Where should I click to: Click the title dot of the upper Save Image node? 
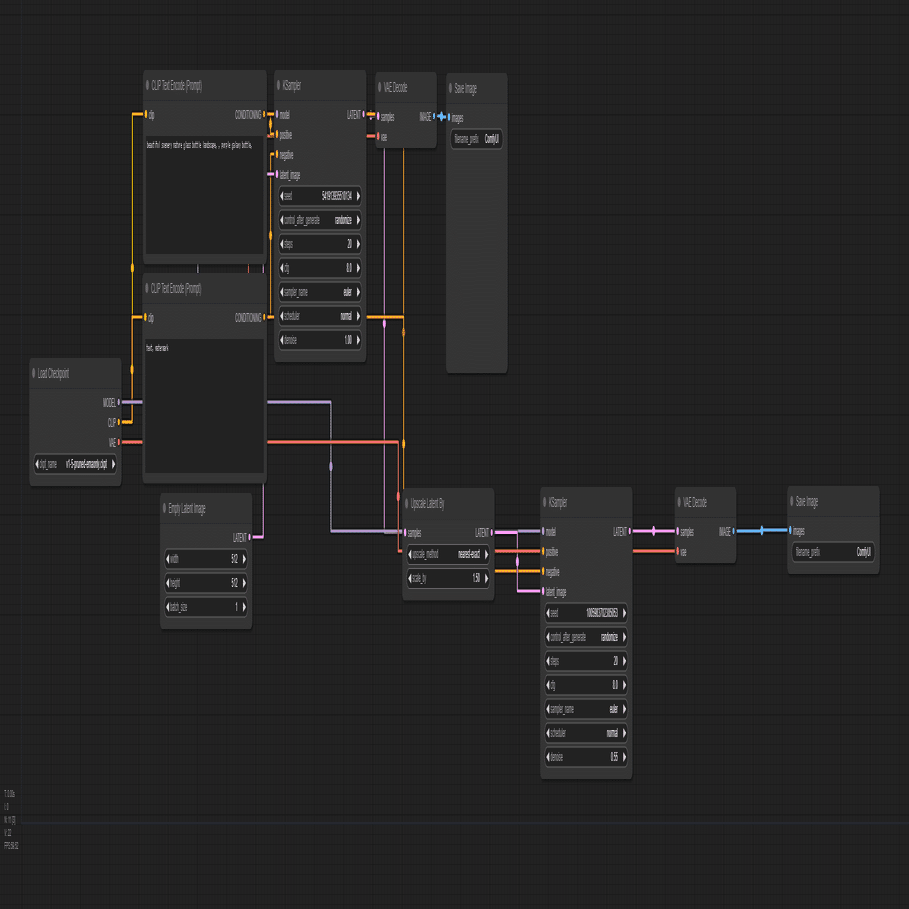coord(450,88)
